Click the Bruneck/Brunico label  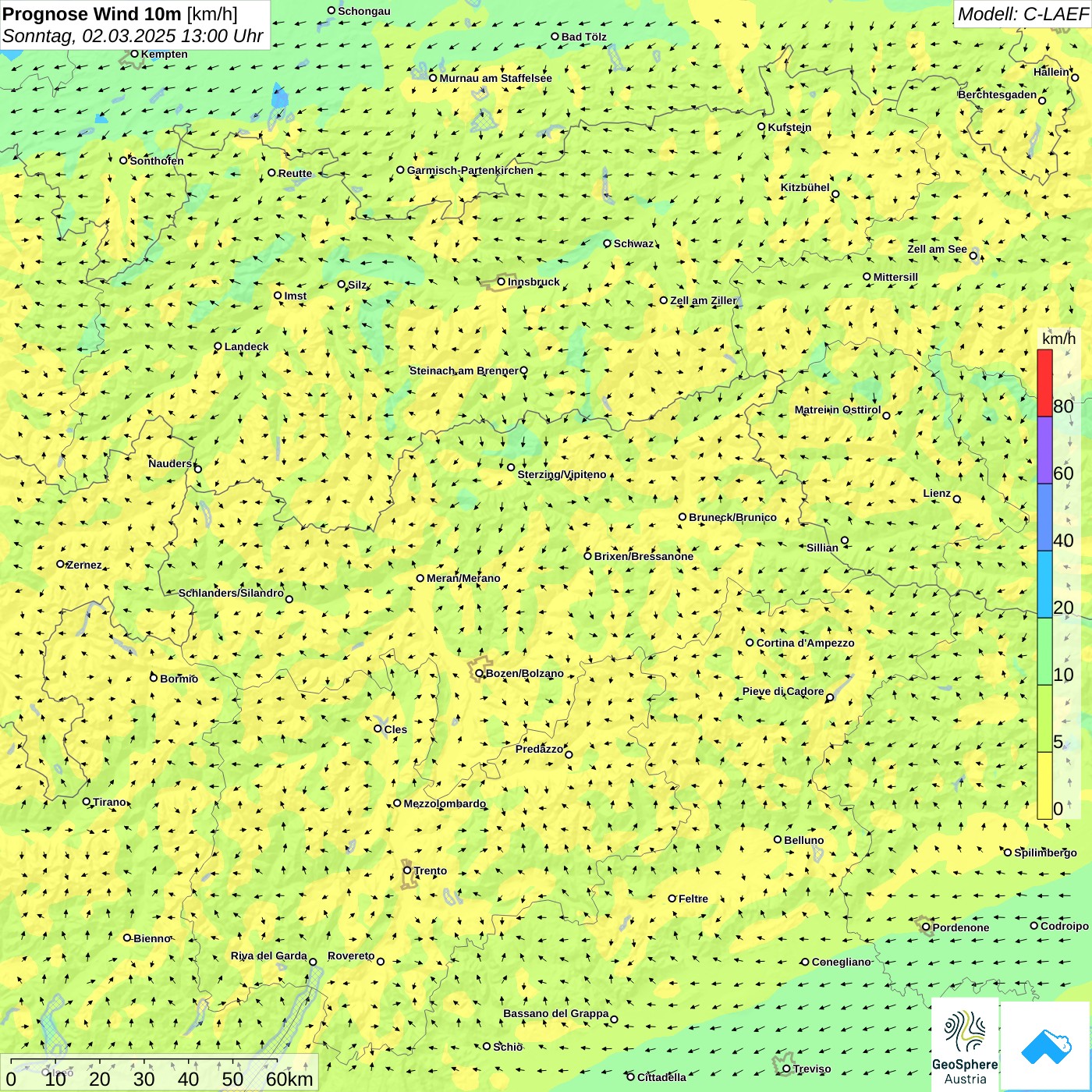coord(732,517)
